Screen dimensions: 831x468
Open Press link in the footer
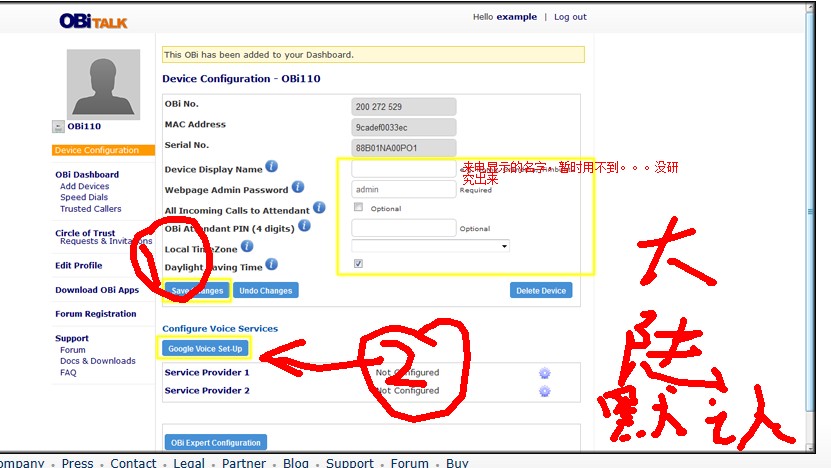(x=77, y=463)
